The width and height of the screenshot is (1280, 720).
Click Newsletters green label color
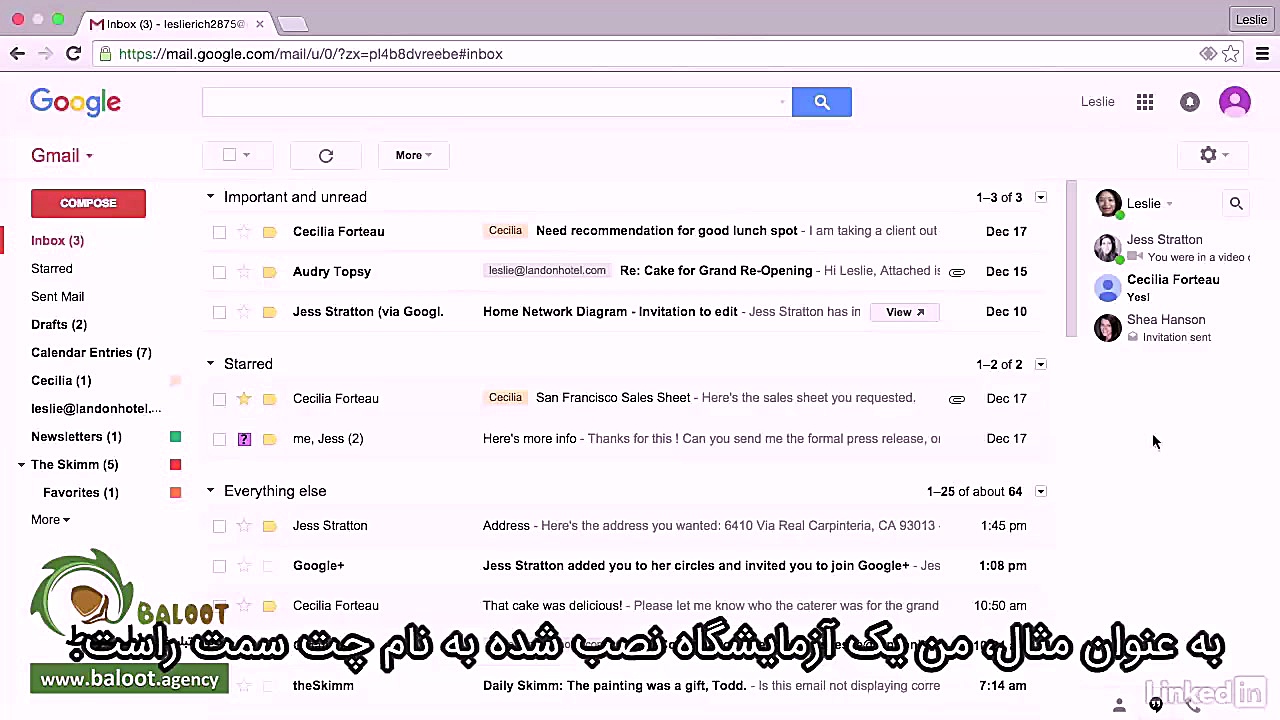175,437
